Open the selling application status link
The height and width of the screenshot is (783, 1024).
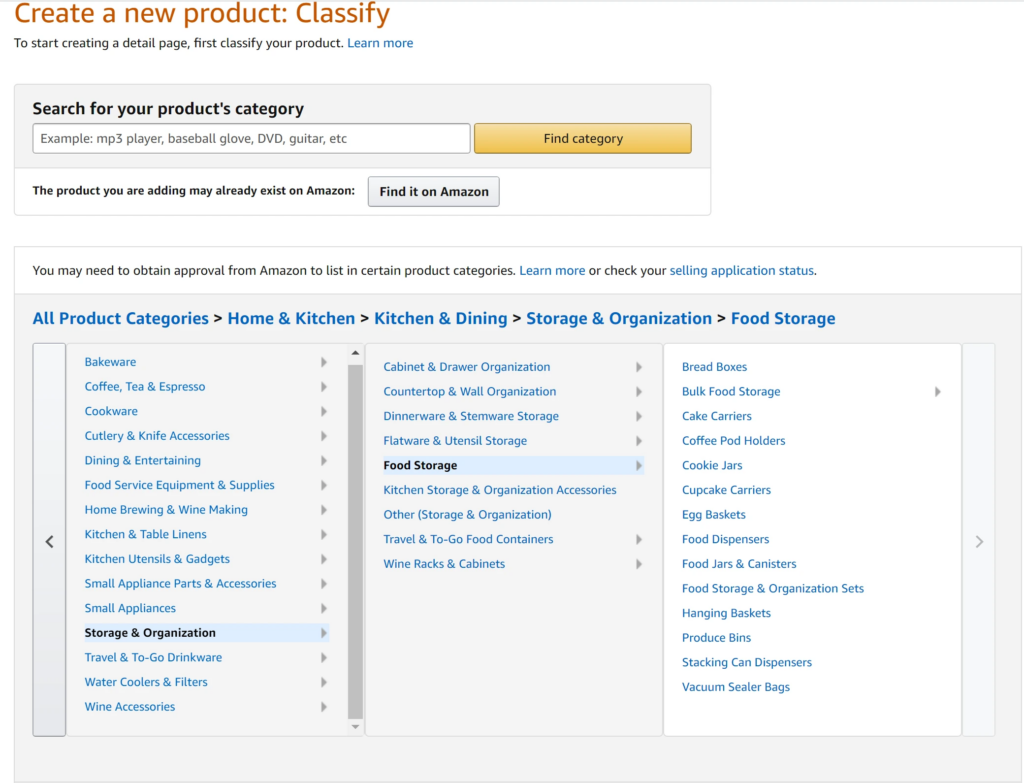pos(741,270)
